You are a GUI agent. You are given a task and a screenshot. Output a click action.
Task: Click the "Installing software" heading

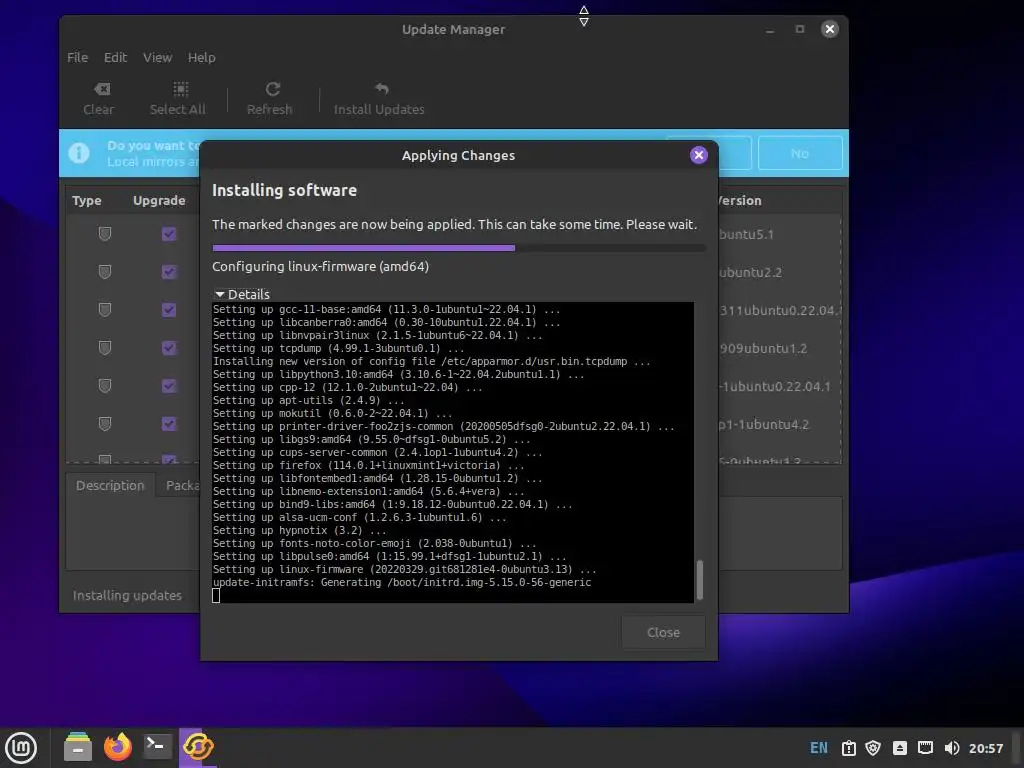[284, 191]
